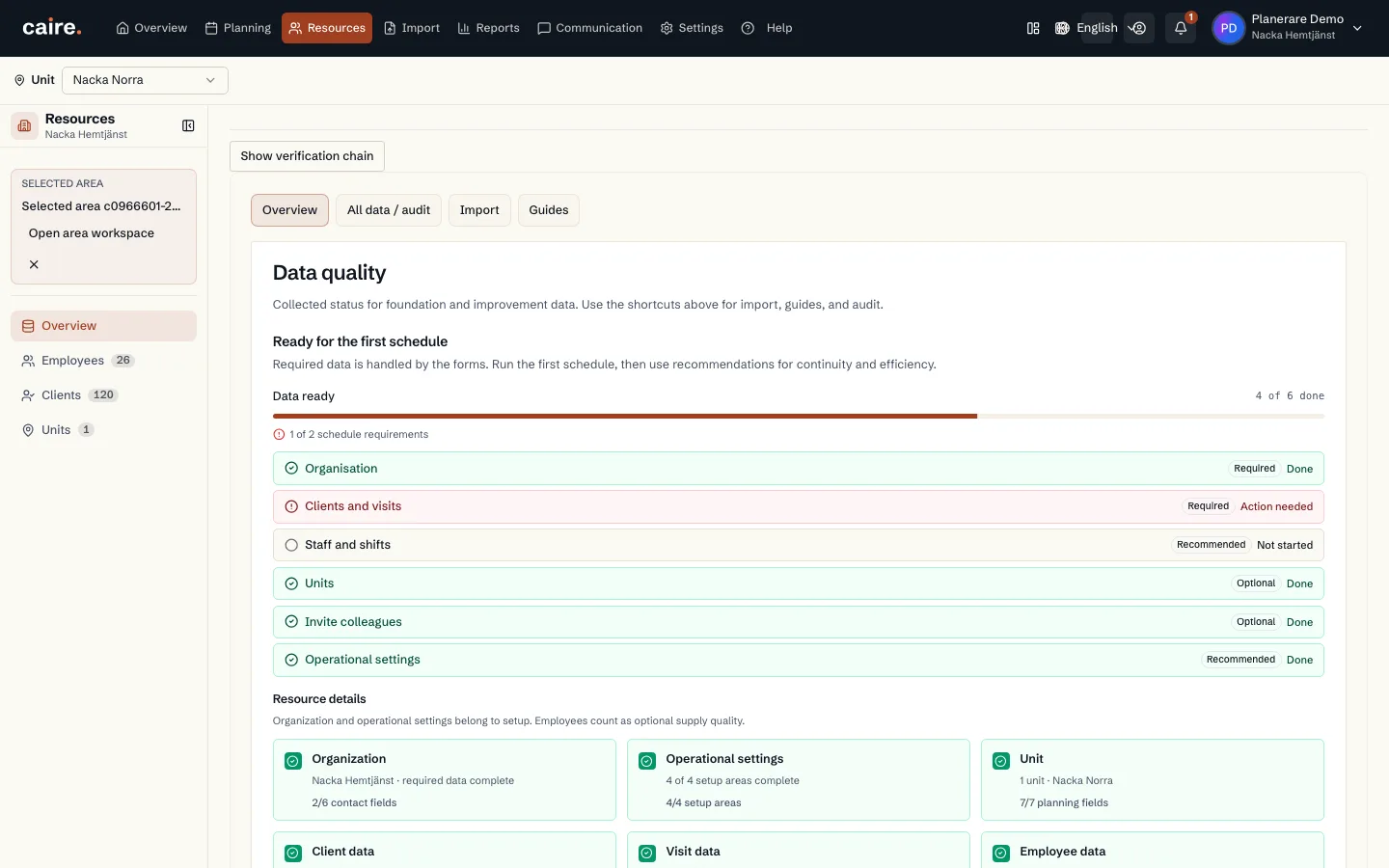Click the Employees count badge 26

pyautogui.click(x=123, y=361)
